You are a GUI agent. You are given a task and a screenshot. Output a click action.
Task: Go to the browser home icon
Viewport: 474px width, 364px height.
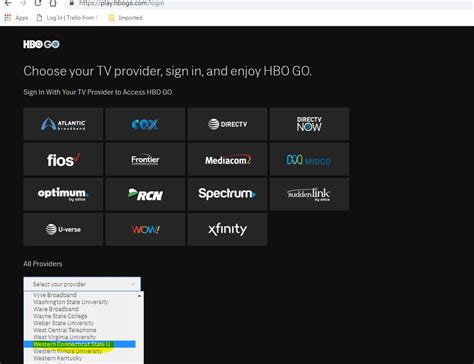(x=53, y=3)
